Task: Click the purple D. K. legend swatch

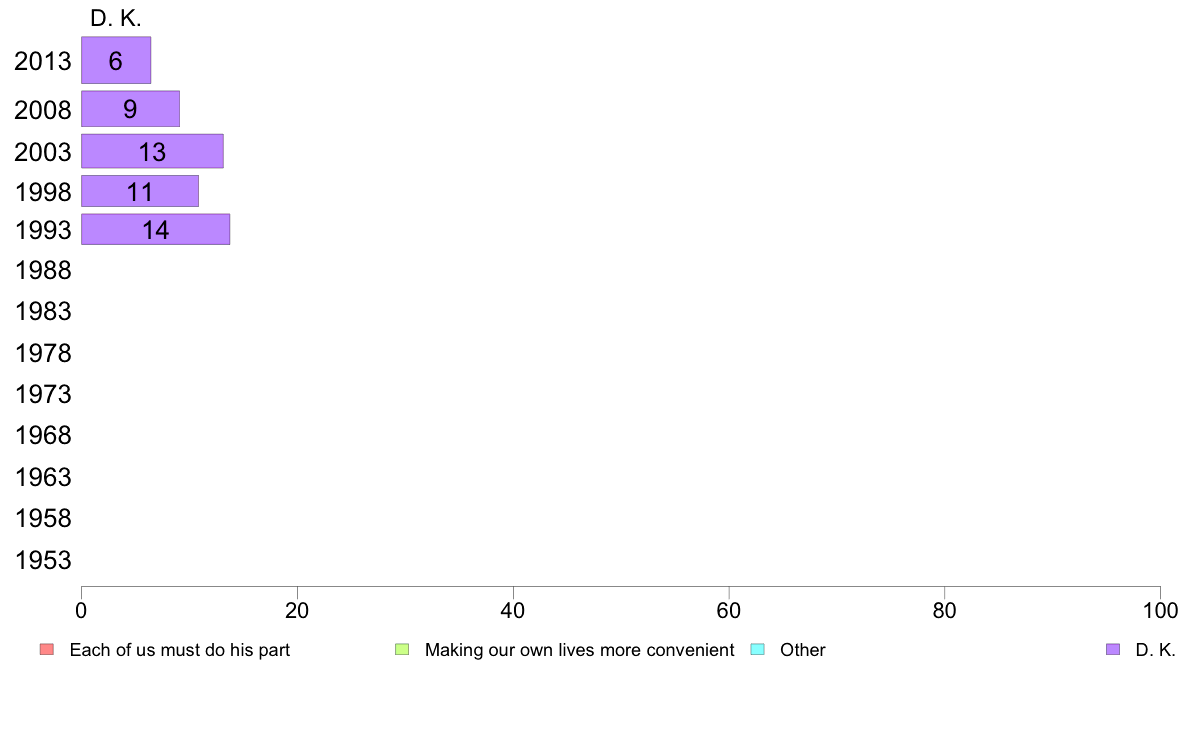Action: [x=1113, y=650]
